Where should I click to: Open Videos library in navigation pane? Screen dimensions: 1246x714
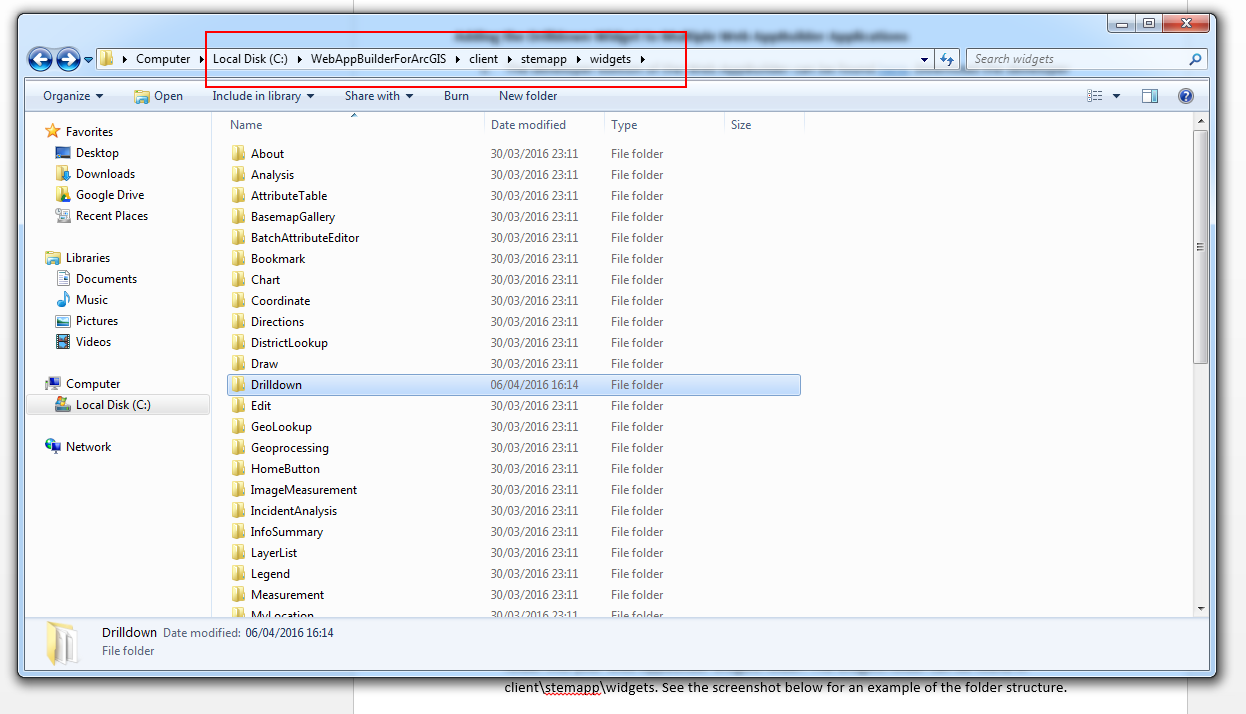click(93, 342)
